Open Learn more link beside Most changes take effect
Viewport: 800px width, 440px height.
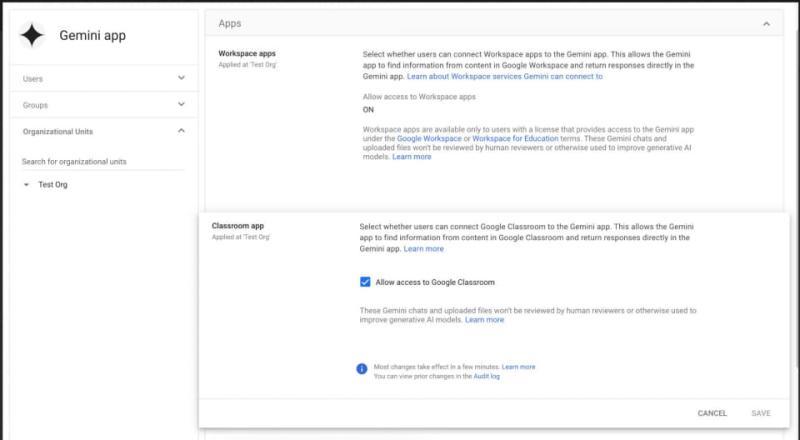pyautogui.click(x=518, y=367)
